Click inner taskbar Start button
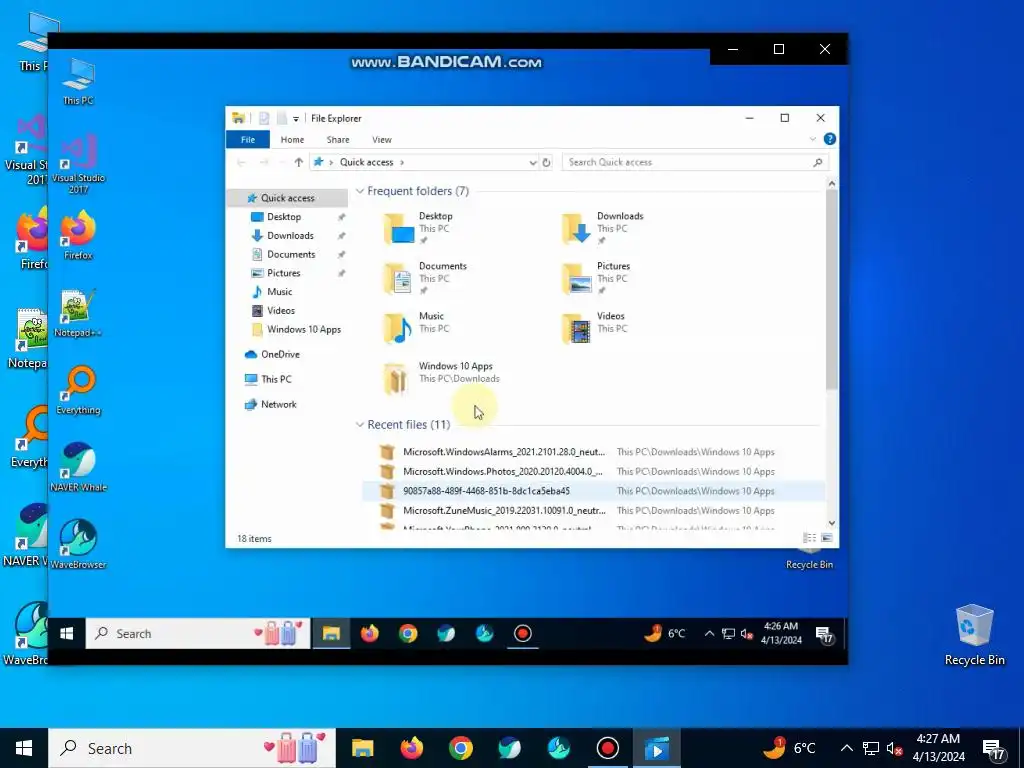The width and height of the screenshot is (1024, 768). [67, 633]
